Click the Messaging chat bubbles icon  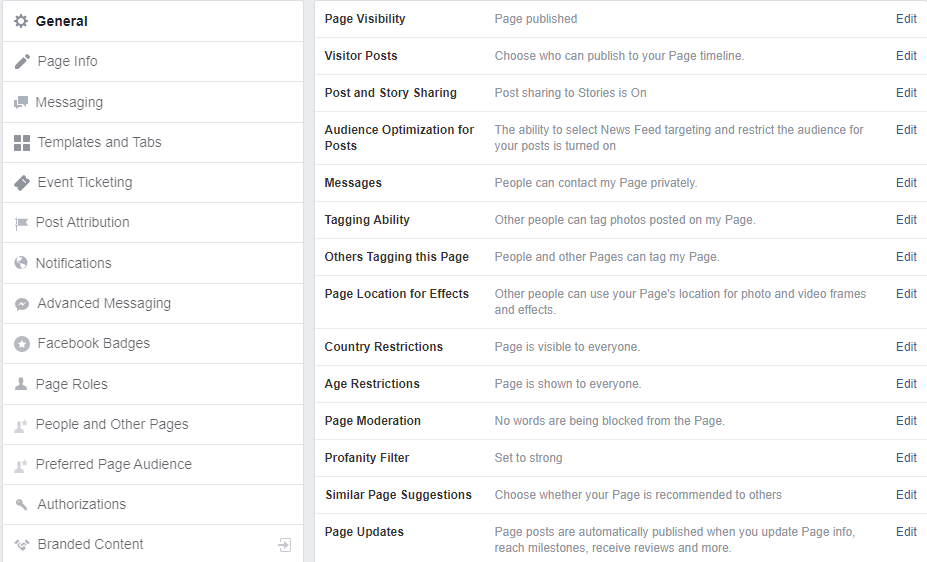(21, 102)
